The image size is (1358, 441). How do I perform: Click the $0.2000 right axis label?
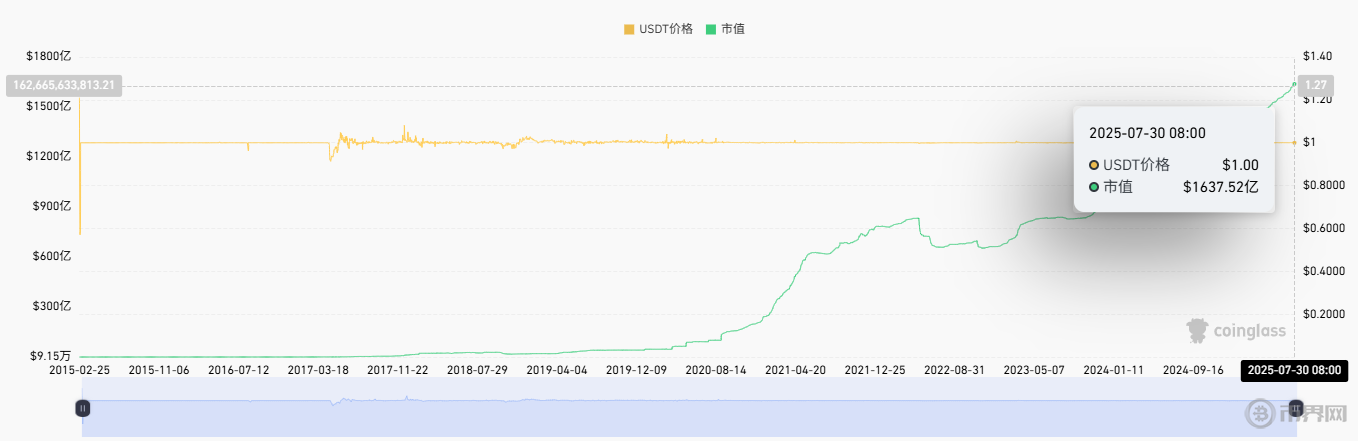tap(1325, 314)
